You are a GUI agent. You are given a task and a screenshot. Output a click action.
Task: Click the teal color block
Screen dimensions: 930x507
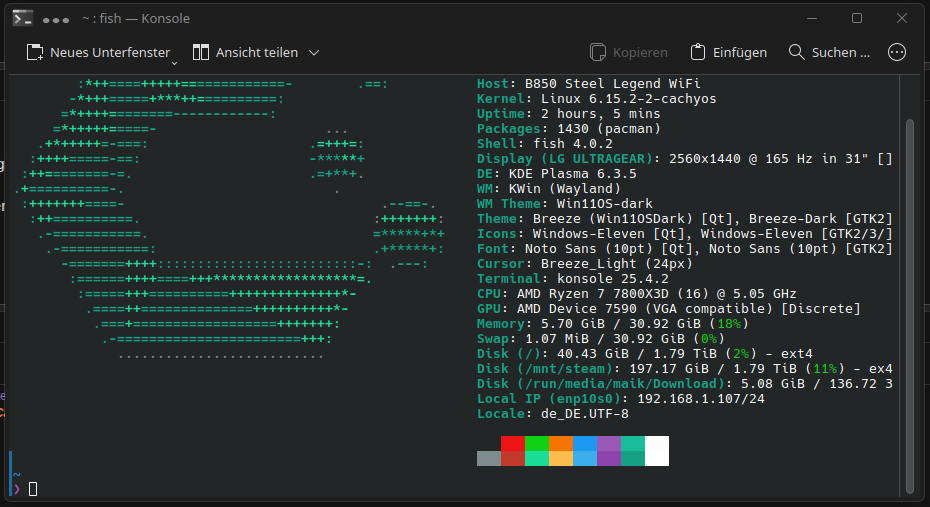pos(633,444)
